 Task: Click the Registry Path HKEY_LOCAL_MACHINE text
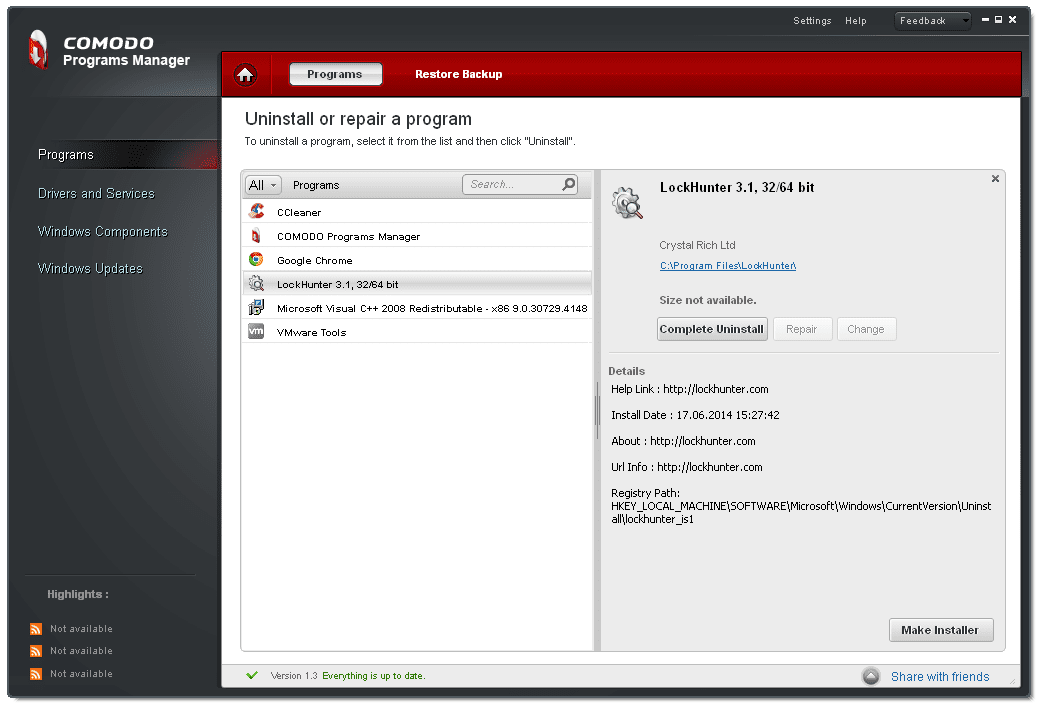pyautogui.click(x=801, y=505)
